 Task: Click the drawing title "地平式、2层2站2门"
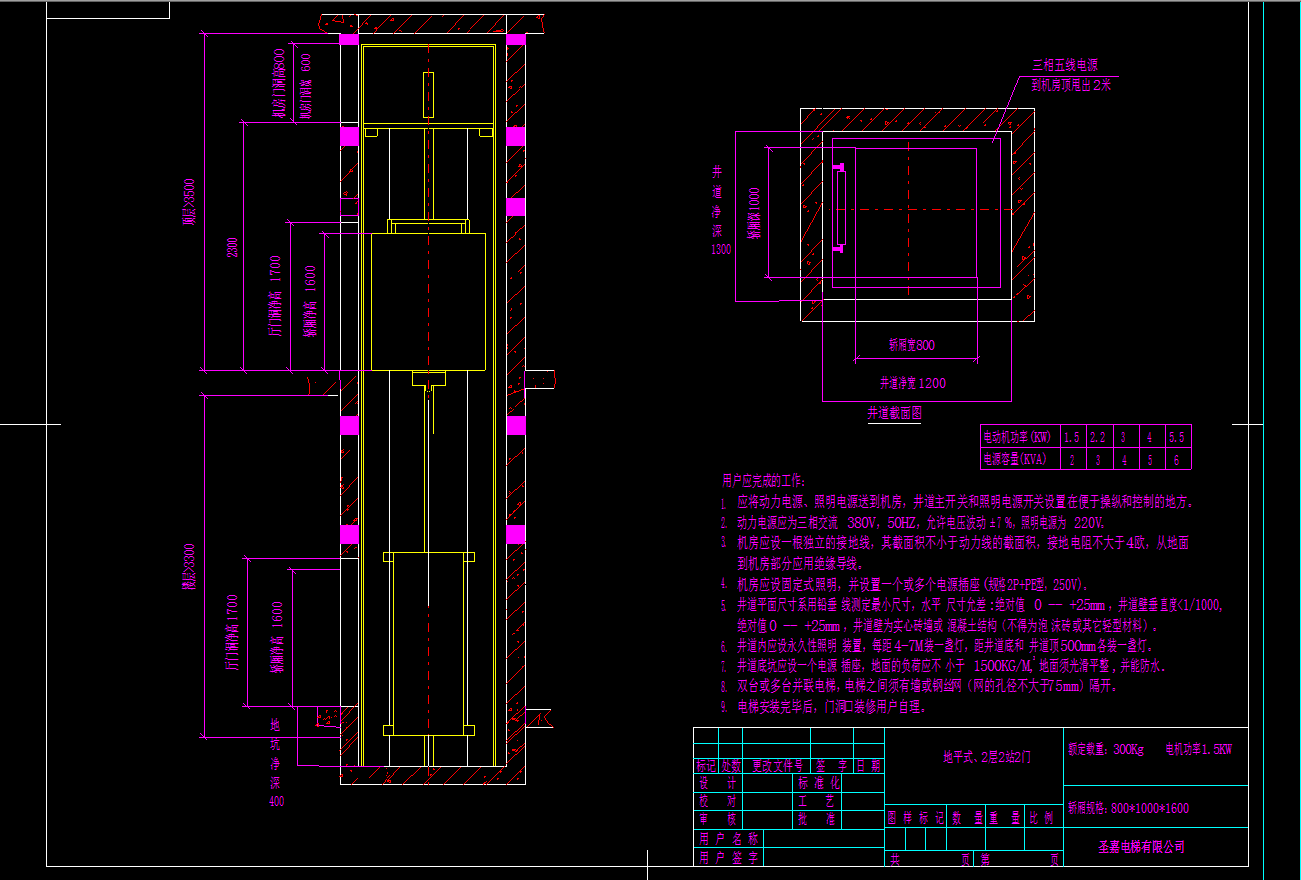986,757
